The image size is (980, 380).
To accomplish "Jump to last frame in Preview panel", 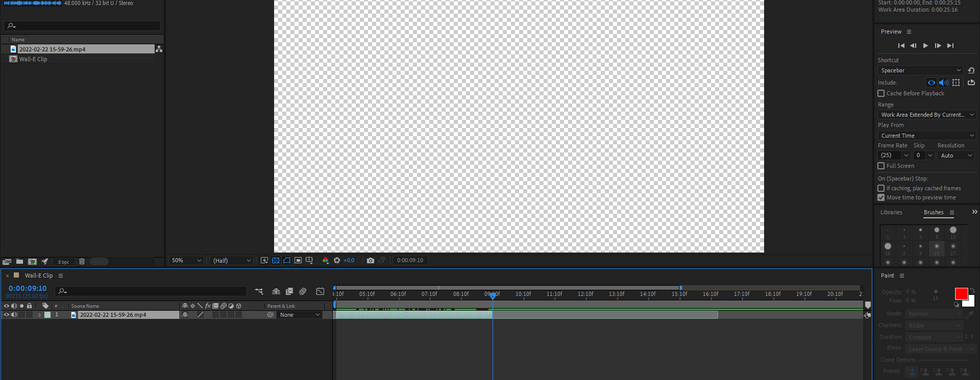I will click(950, 46).
